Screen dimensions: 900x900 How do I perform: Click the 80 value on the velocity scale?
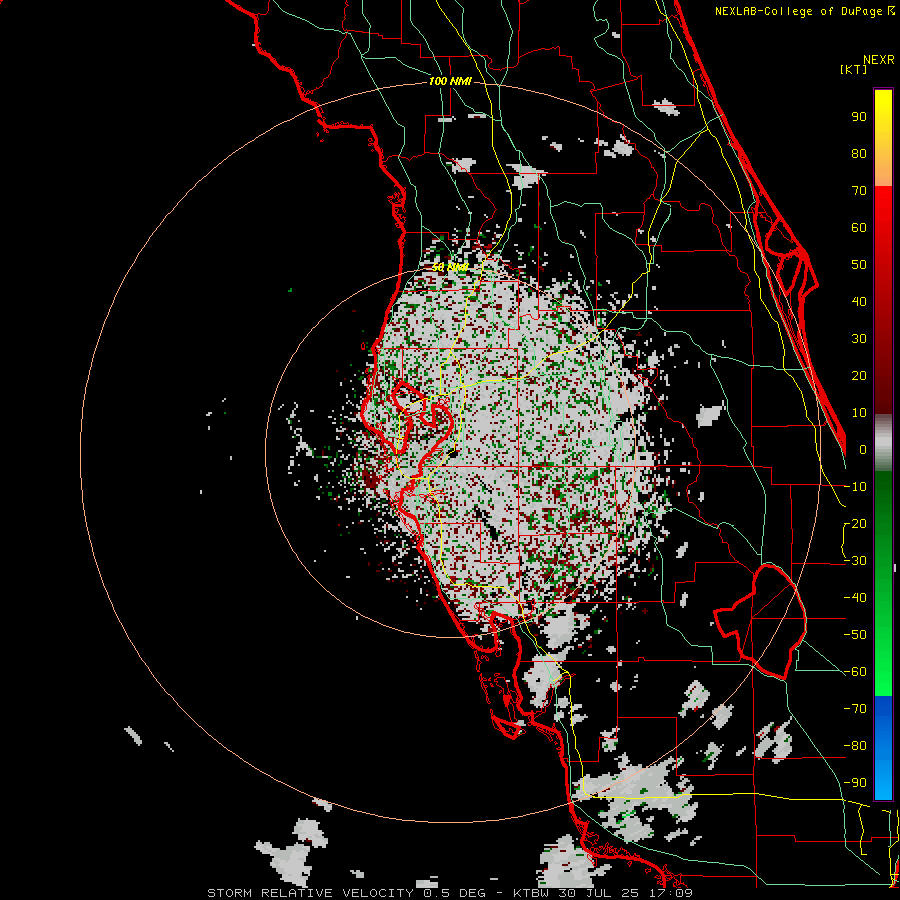[x=859, y=154]
